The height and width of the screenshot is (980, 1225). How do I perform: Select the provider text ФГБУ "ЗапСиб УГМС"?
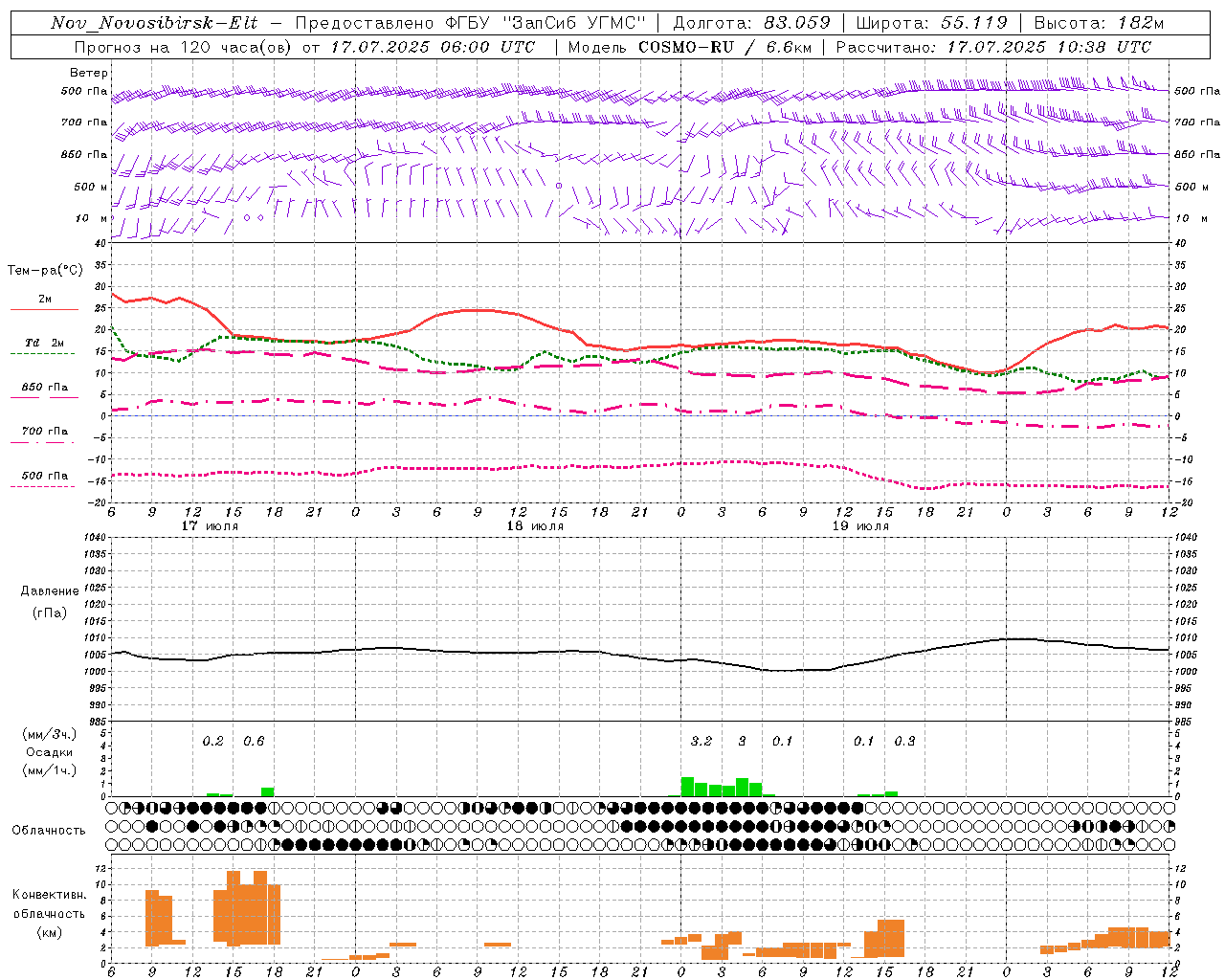point(546,23)
